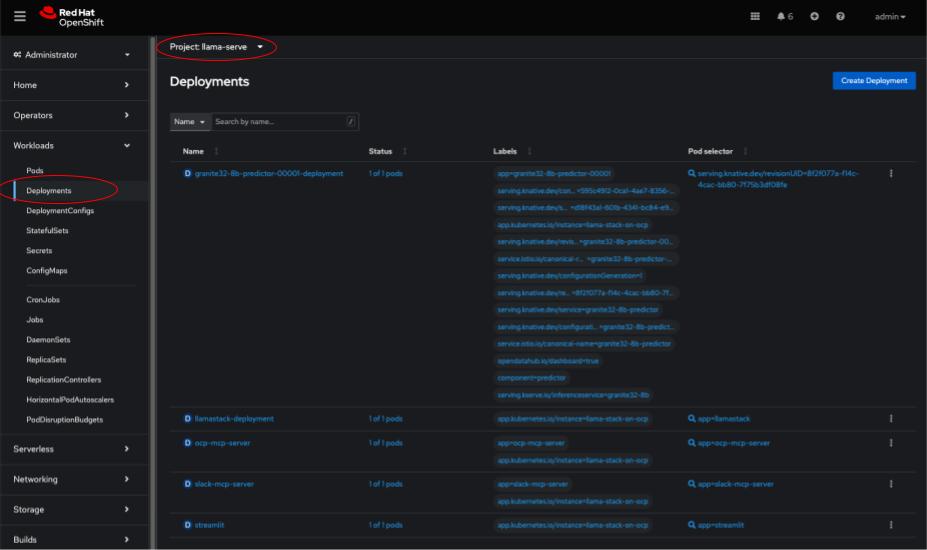
Task: Click the Red Hat OpenShift logo
Action: click(x=72, y=17)
